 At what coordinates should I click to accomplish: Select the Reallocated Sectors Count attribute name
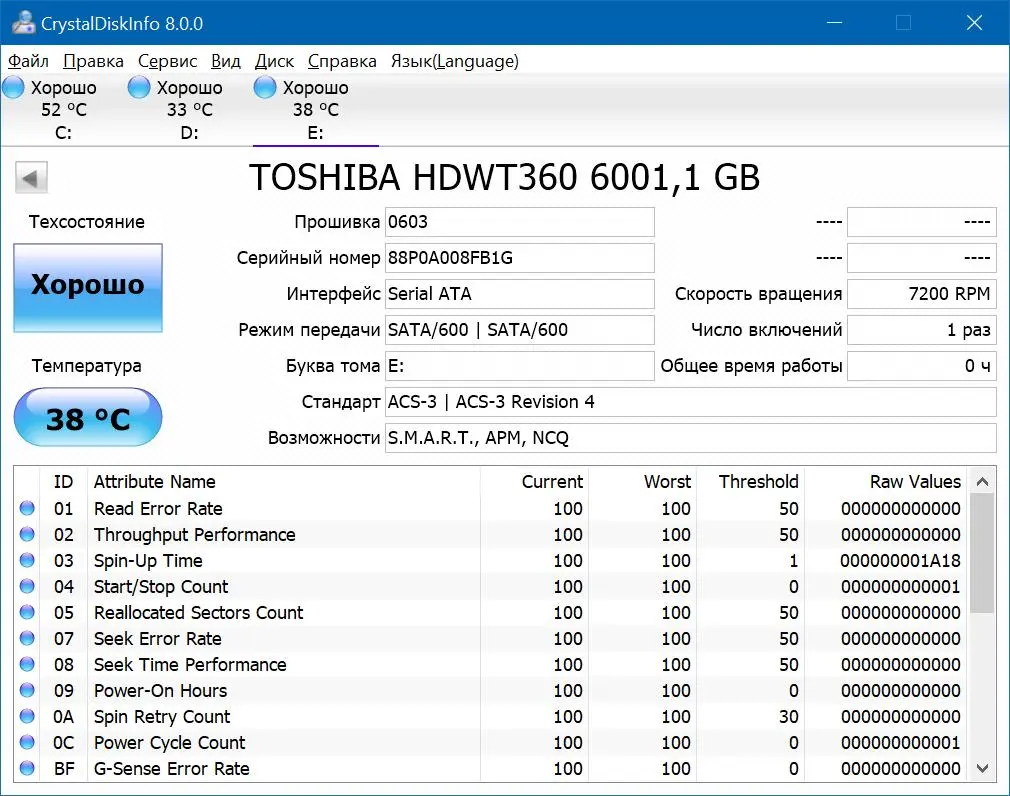(198, 612)
